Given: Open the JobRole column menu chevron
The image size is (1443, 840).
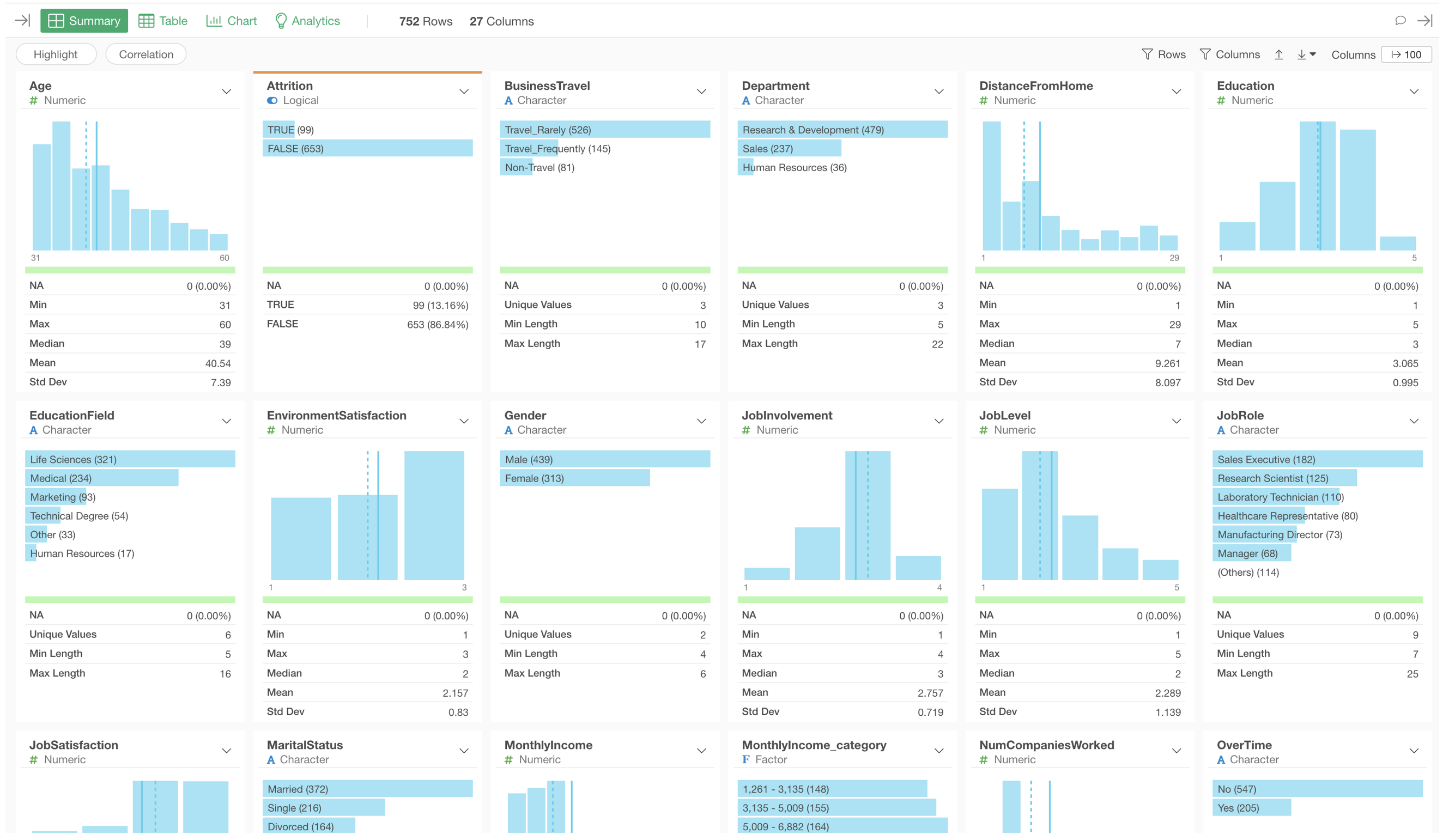Looking at the screenshot, I should [x=1414, y=422].
